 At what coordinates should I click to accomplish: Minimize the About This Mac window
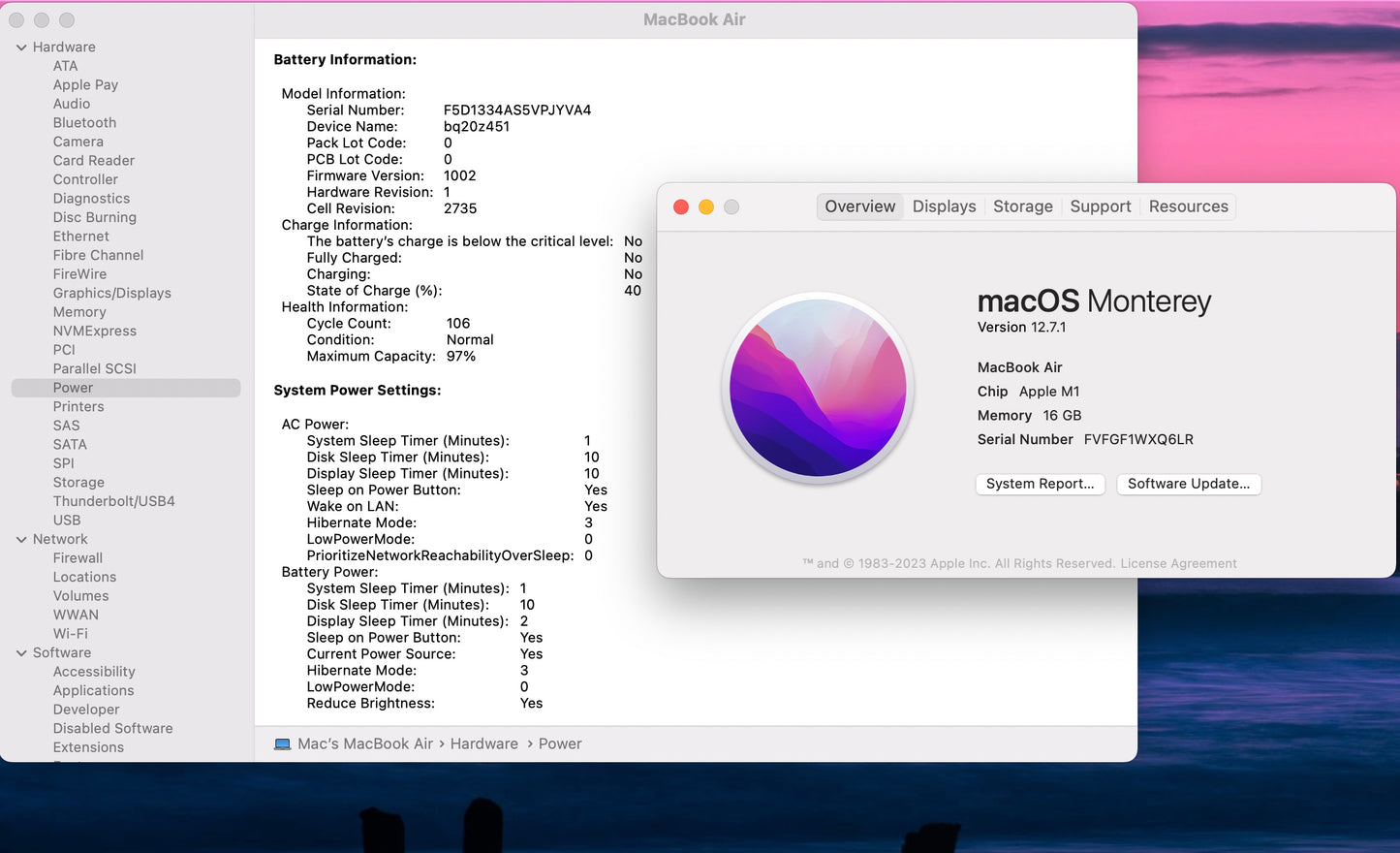[x=706, y=207]
